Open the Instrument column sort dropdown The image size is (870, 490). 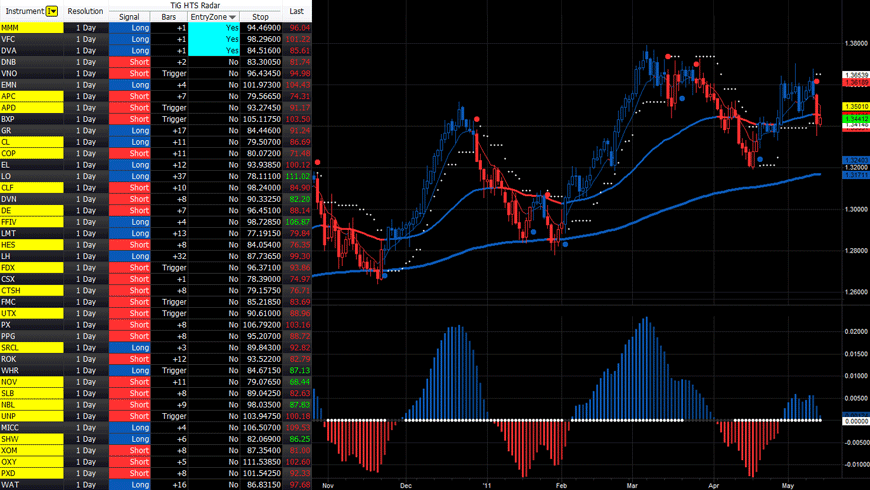pyautogui.click(x=52, y=11)
